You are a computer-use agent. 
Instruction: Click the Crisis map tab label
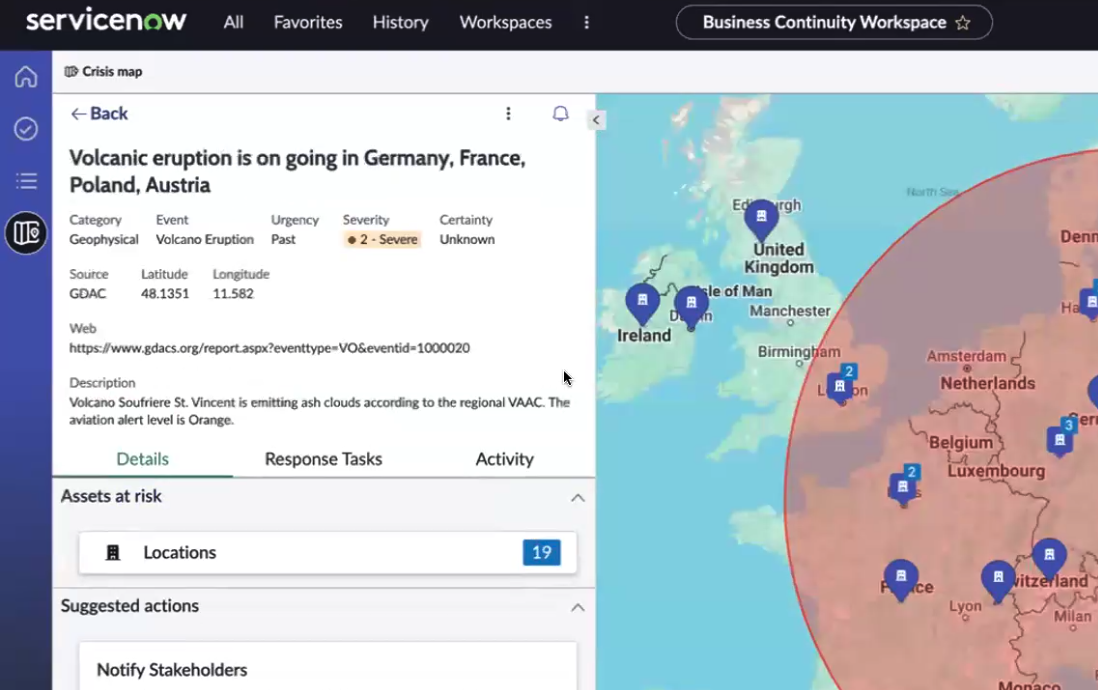point(112,71)
